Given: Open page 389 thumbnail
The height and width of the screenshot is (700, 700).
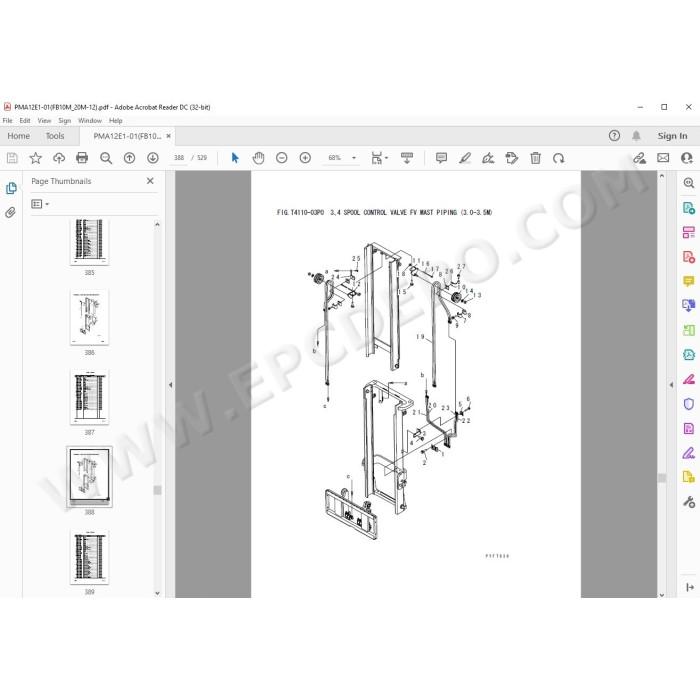Looking at the screenshot, I should (89, 557).
